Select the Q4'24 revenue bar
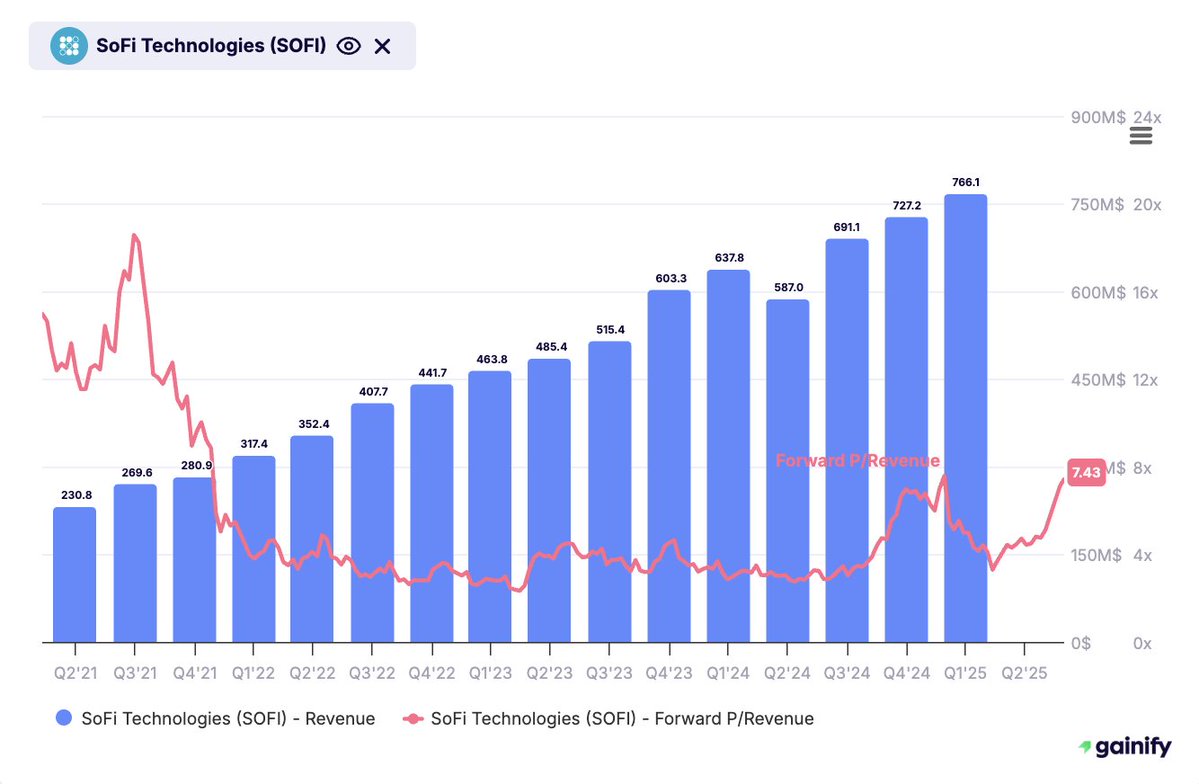Image resolution: width=1199 pixels, height=784 pixels. [x=906, y=430]
